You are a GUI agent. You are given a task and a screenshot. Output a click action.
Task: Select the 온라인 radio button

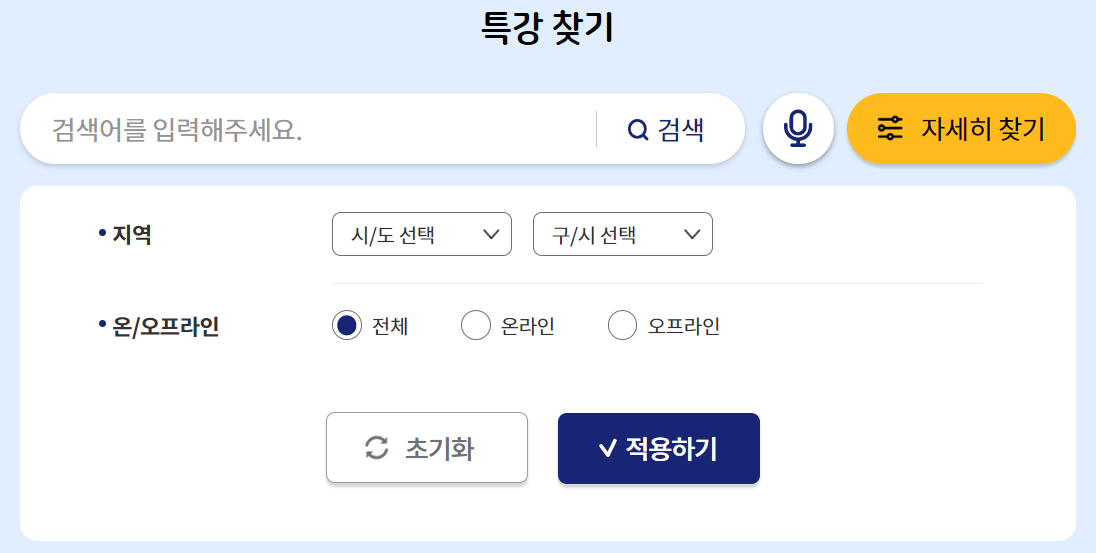pyautogui.click(x=476, y=325)
